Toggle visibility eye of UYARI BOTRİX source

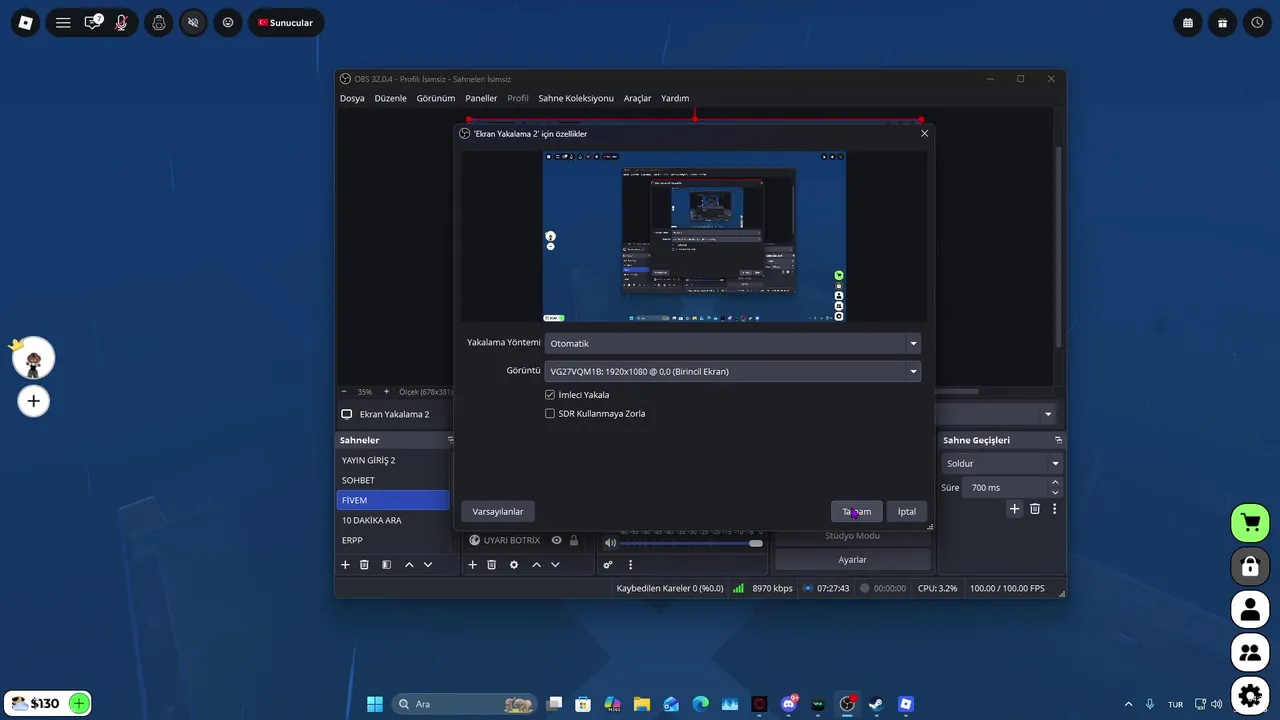point(557,540)
